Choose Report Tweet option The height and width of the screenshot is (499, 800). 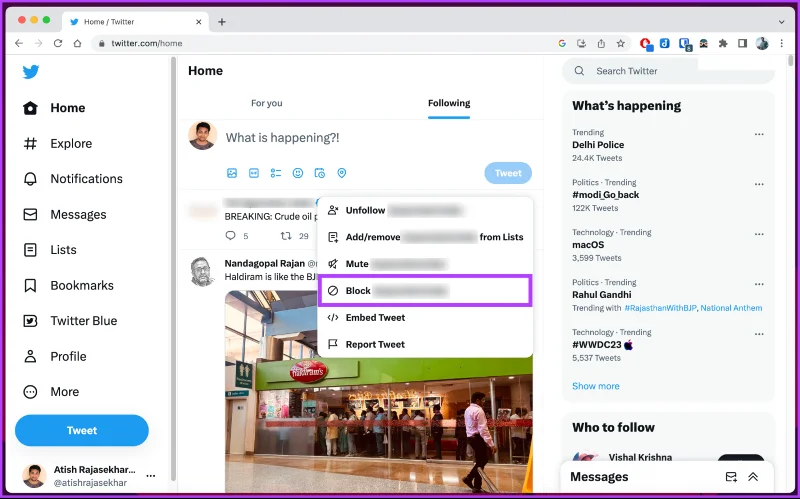tap(425, 344)
